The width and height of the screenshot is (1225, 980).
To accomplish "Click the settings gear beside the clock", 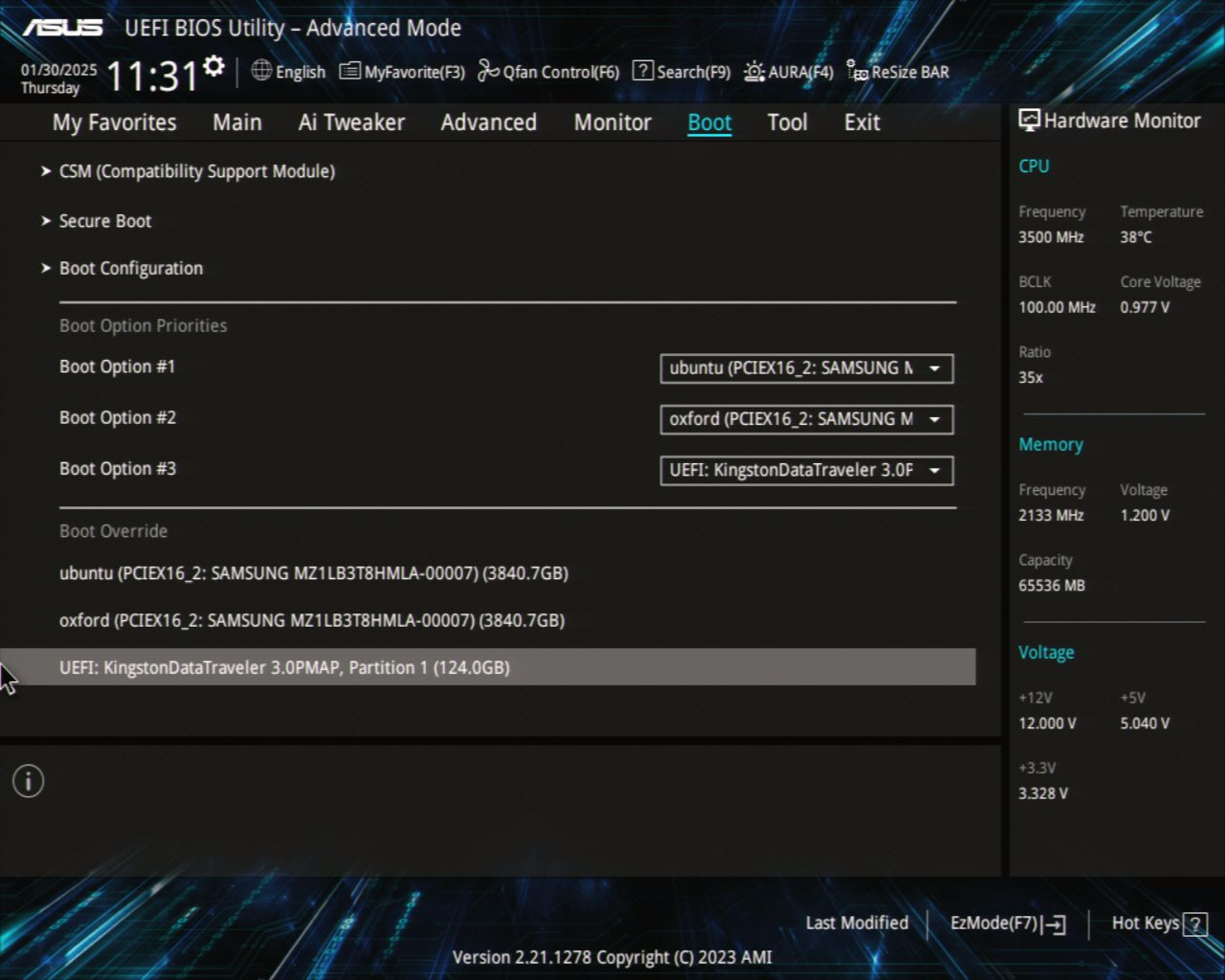I will 214,66.
